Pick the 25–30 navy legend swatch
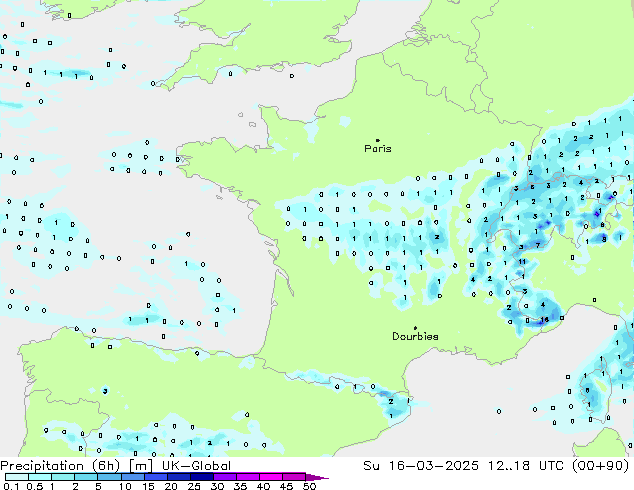634x490 pixels. click(x=201, y=477)
